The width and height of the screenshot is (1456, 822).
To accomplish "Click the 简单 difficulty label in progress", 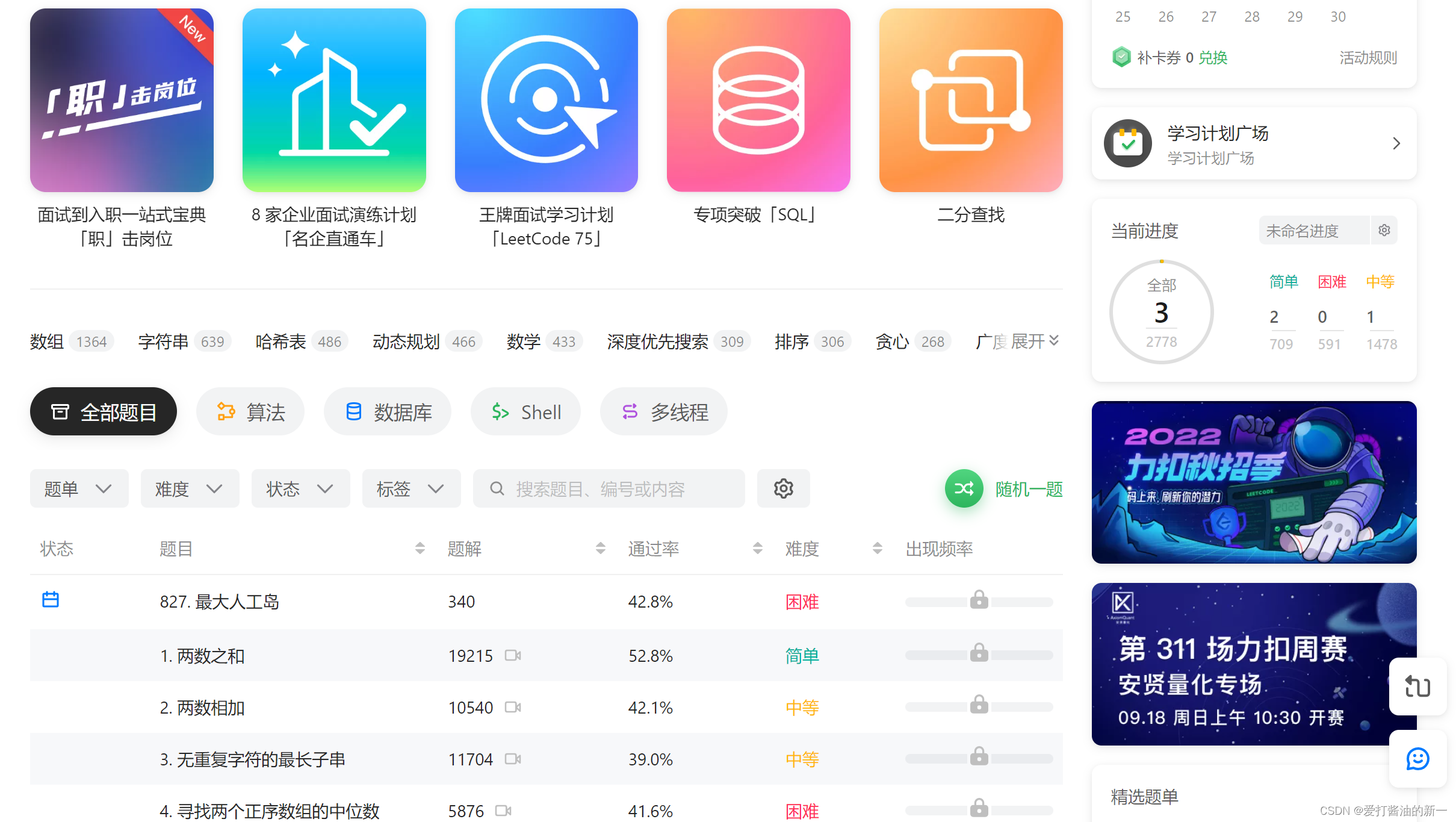I will click(x=1284, y=281).
